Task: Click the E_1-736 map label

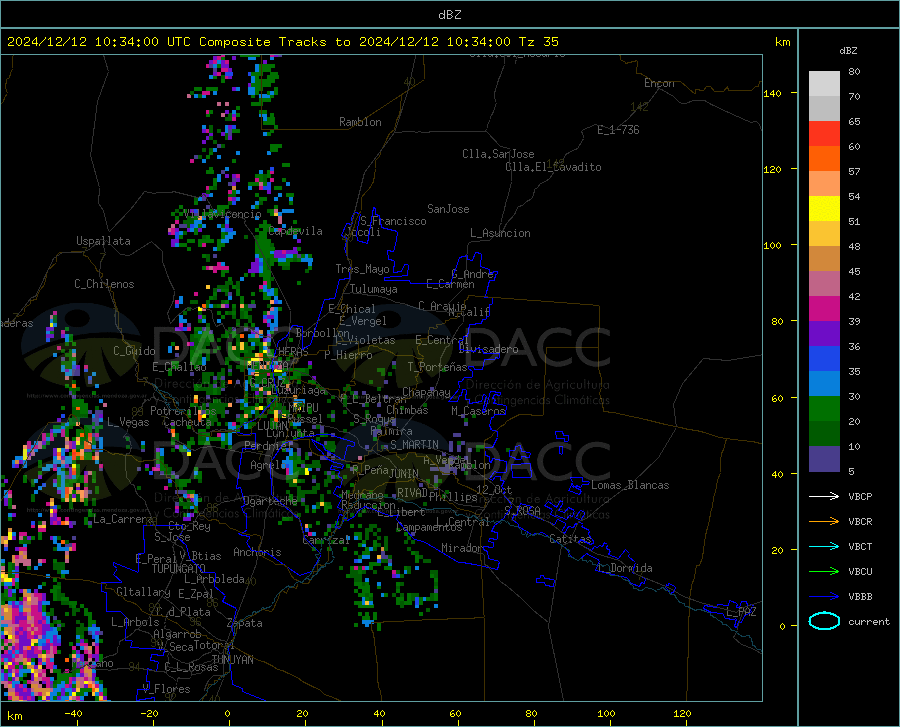Action: 618,130
